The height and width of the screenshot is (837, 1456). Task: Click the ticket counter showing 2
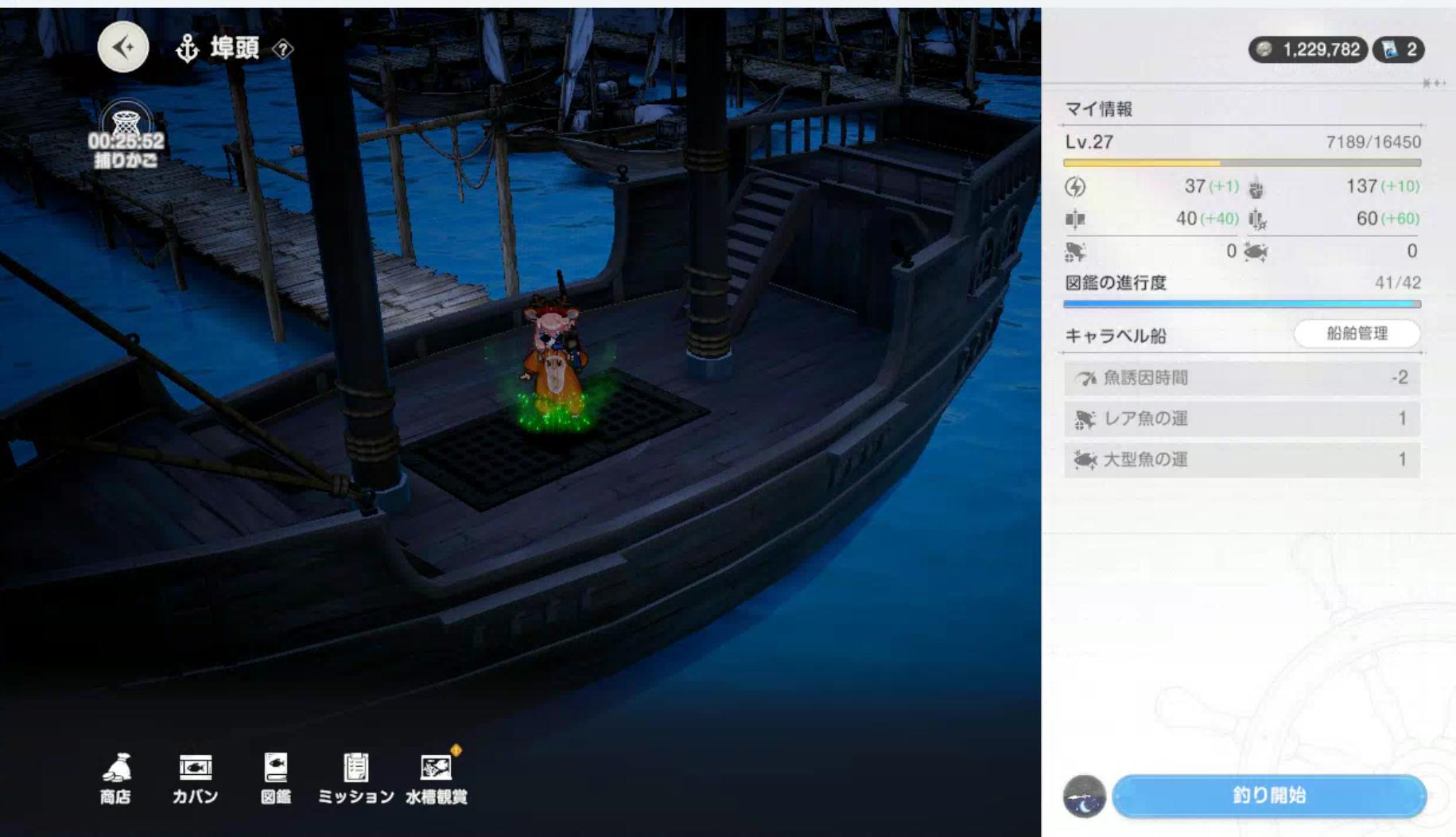(x=1400, y=50)
